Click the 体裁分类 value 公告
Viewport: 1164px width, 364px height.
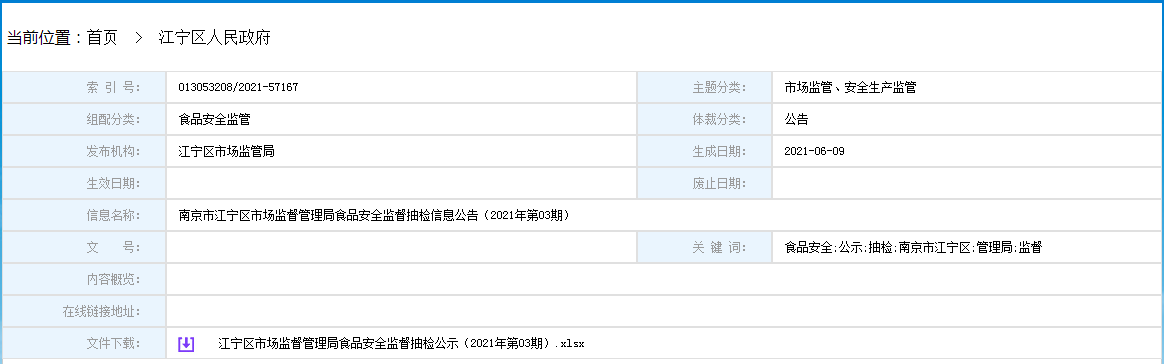click(x=796, y=120)
